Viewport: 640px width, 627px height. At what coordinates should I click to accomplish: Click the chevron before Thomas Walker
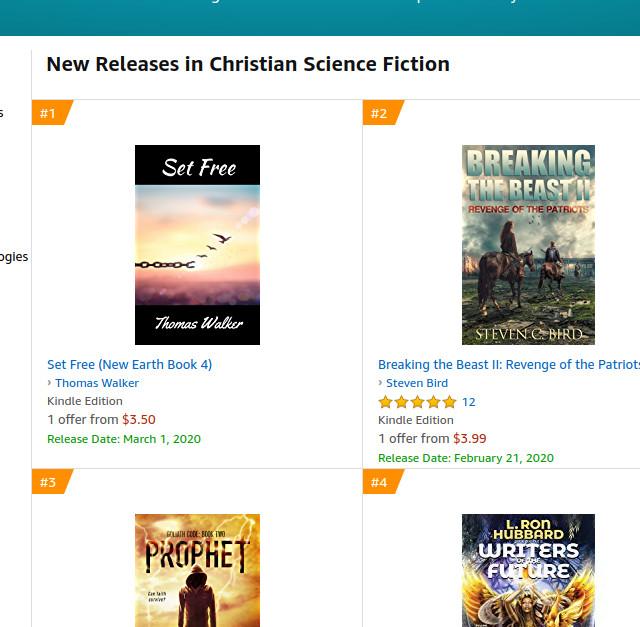50,383
